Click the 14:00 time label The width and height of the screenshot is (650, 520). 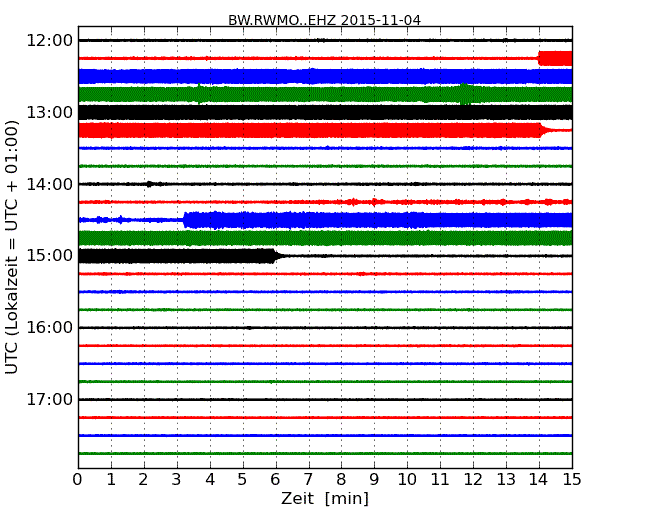[50, 184]
